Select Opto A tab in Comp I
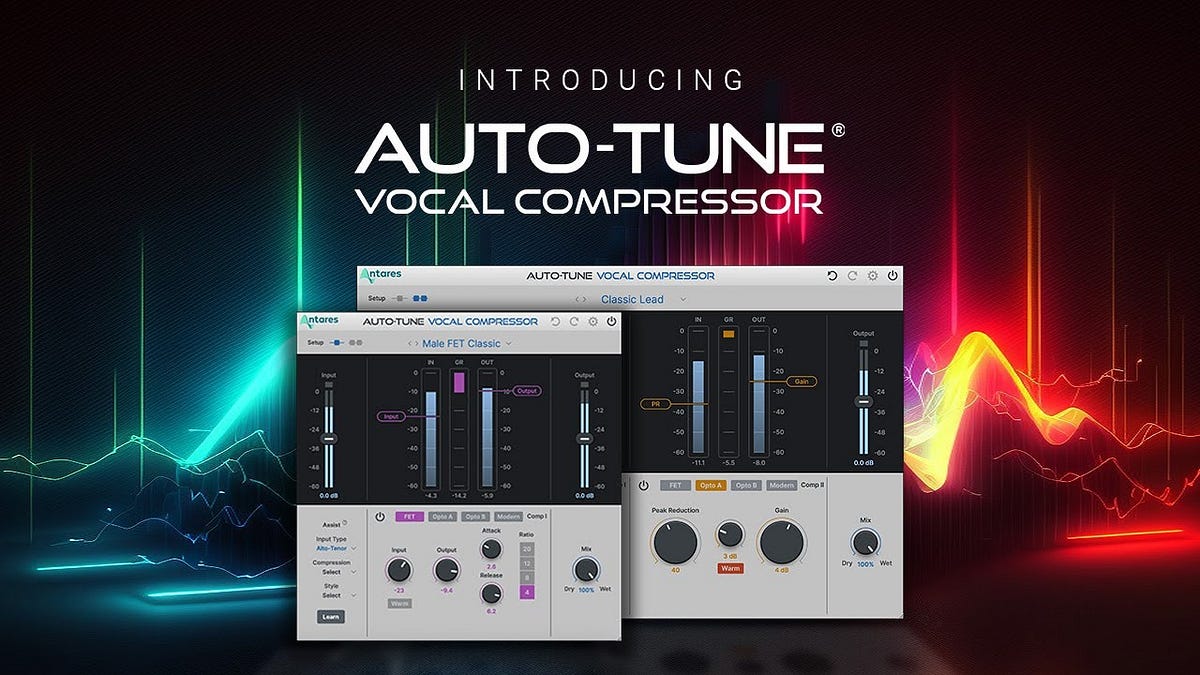The width and height of the screenshot is (1200, 675). pyautogui.click(x=442, y=517)
